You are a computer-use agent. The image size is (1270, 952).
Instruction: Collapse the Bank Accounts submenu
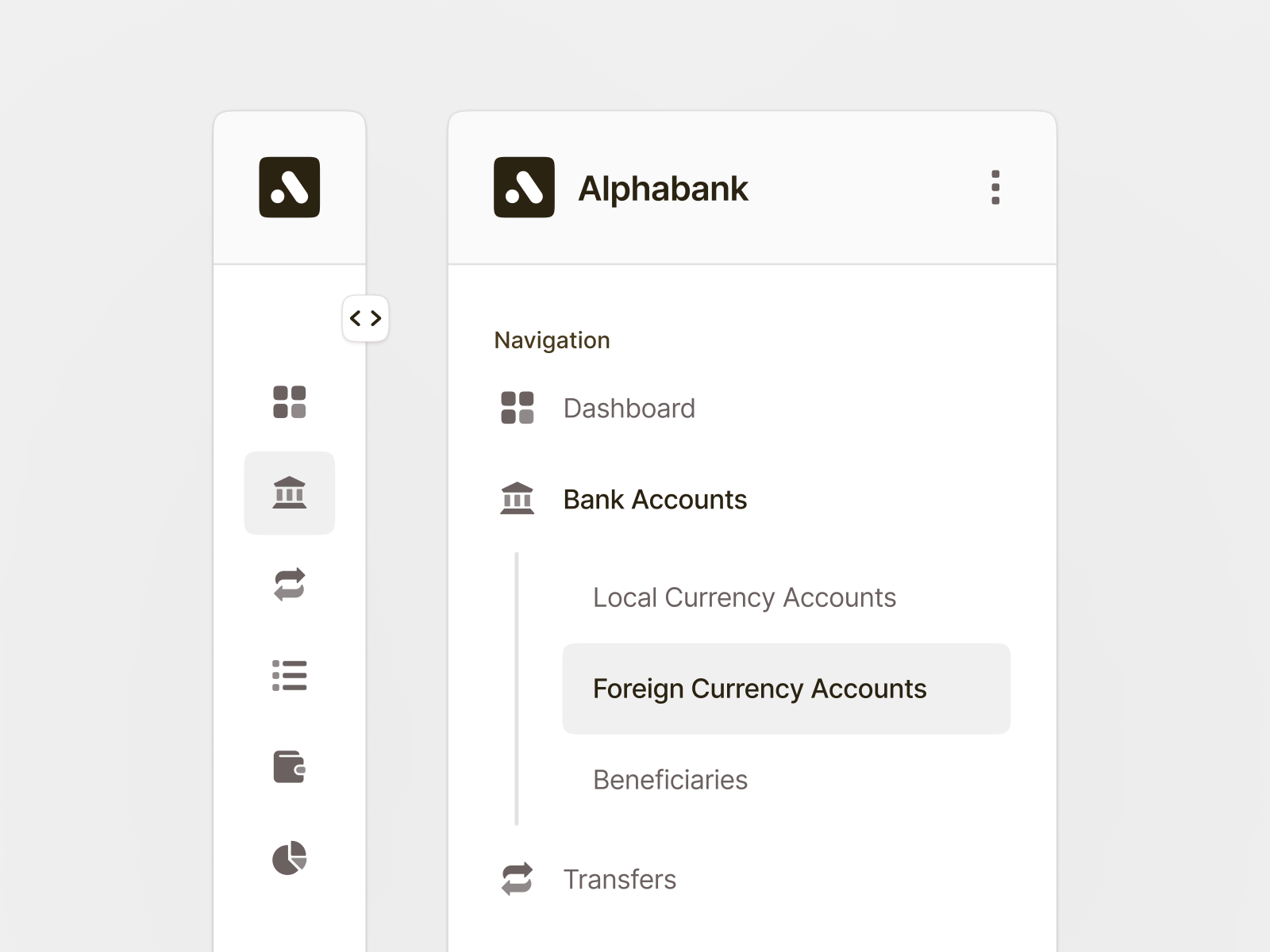(x=655, y=500)
